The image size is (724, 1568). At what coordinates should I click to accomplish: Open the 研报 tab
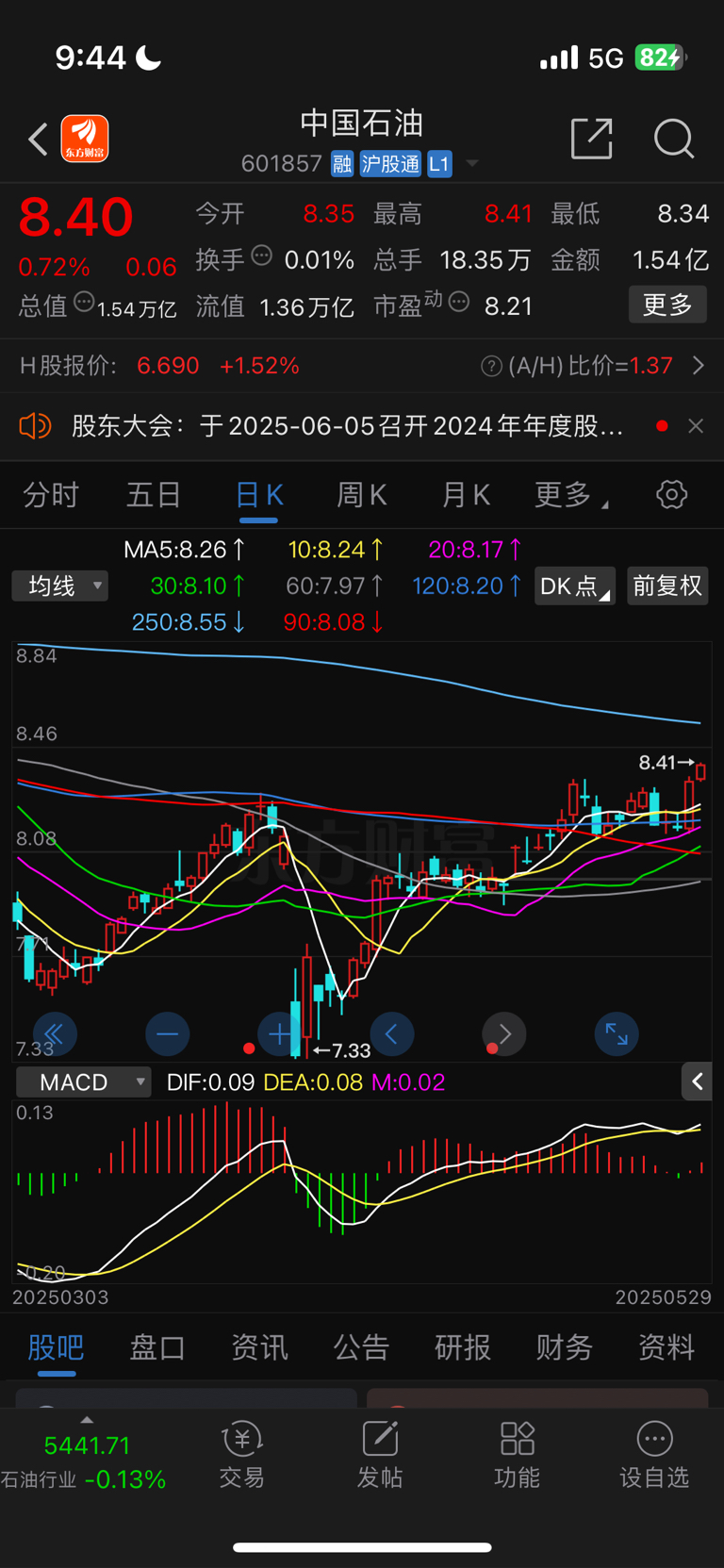pos(463,1347)
